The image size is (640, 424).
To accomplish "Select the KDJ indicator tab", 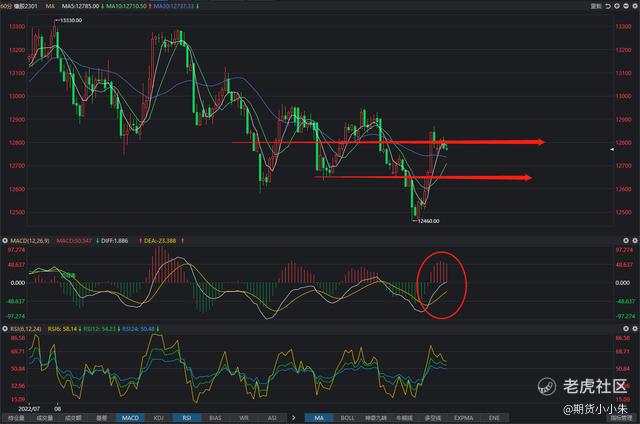I will point(158,418).
